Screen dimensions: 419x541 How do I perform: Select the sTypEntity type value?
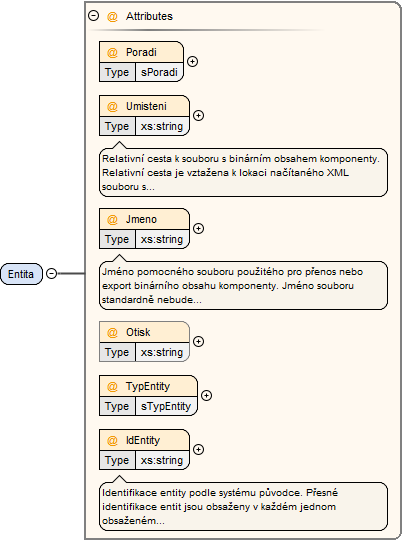[x=166, y=406]
